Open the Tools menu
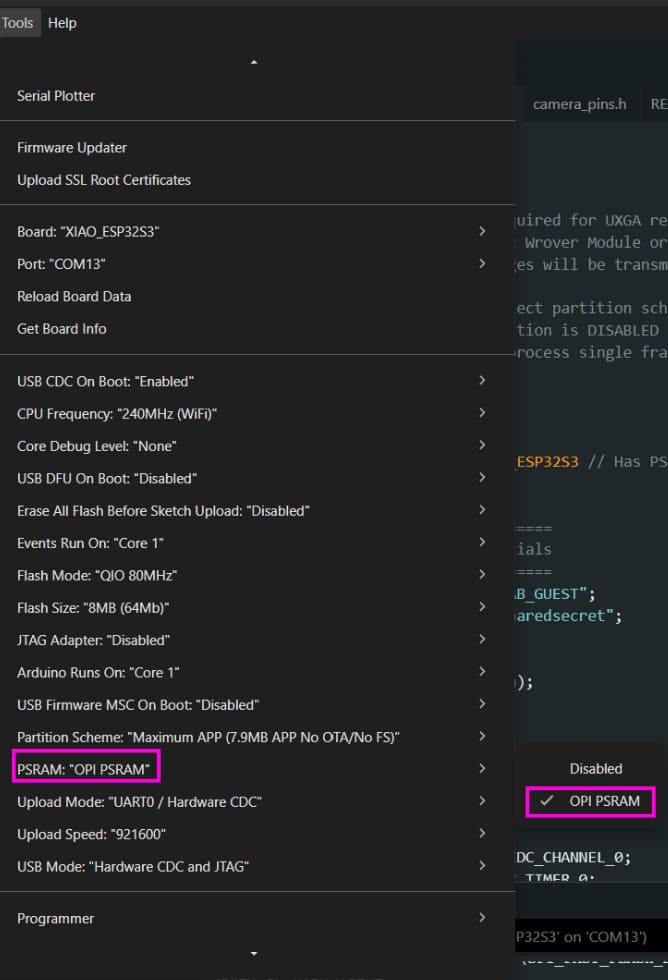668x980 pixels. (x=17, y=23)
